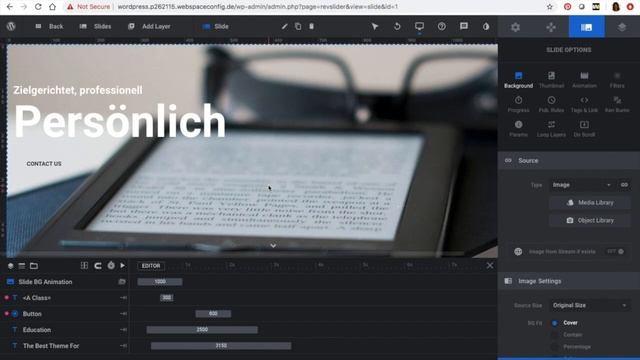Toggle the contrast half-circle icon
This screenshot has width=640, height=360.
(486, 27)
